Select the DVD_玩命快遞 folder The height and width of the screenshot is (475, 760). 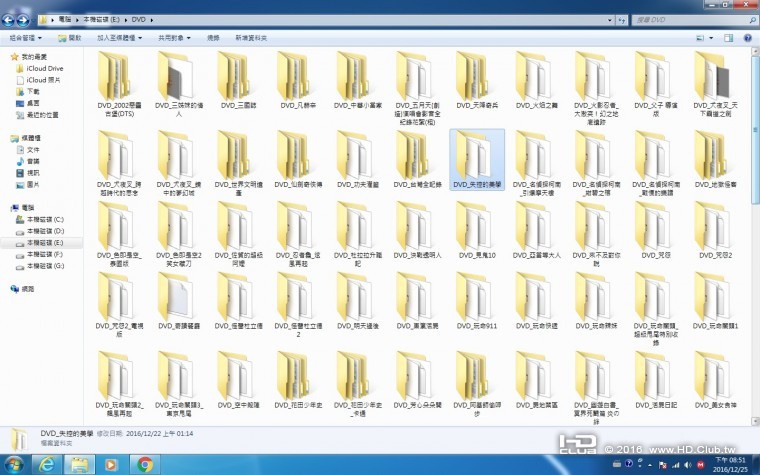tap(537, 301)
